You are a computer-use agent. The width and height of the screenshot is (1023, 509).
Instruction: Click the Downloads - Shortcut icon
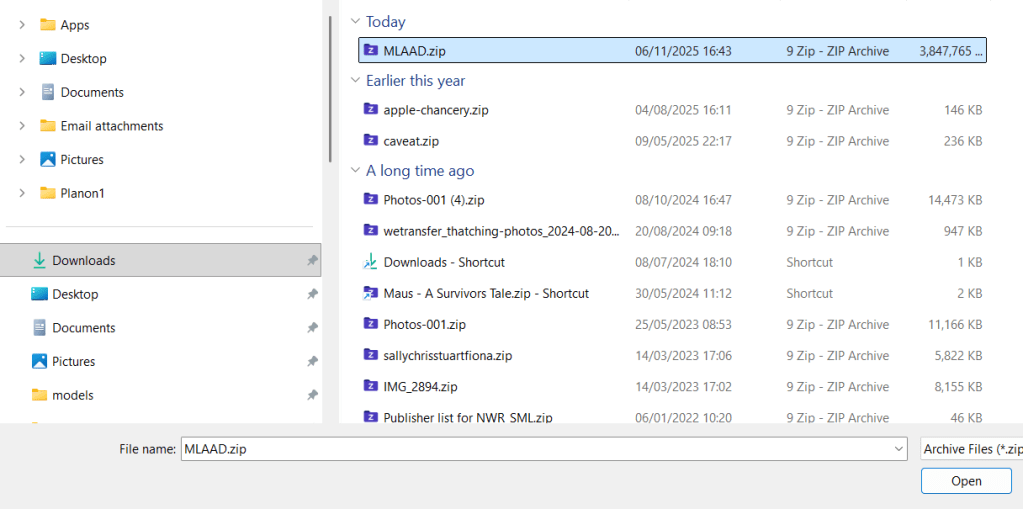(371, 262)
